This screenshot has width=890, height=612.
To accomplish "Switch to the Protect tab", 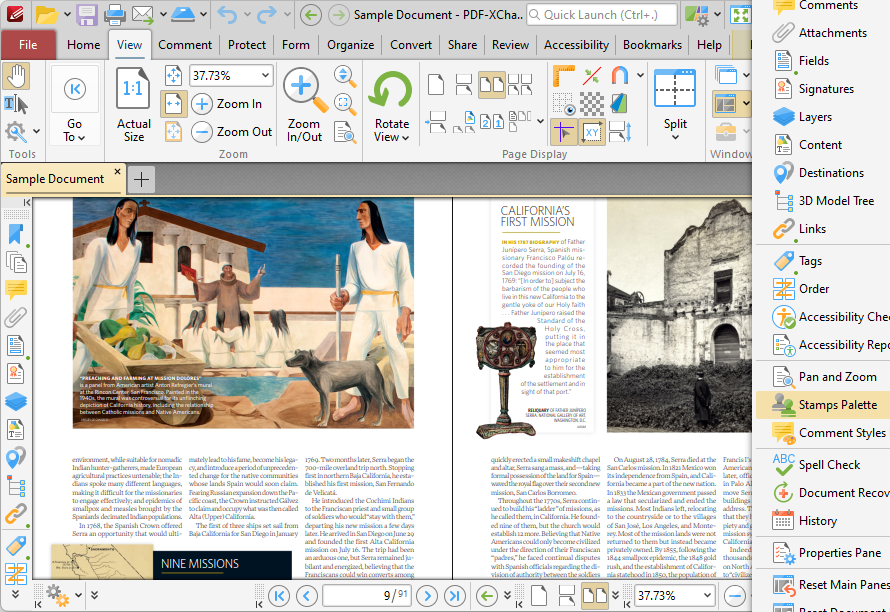I will [x=247, y=45].
